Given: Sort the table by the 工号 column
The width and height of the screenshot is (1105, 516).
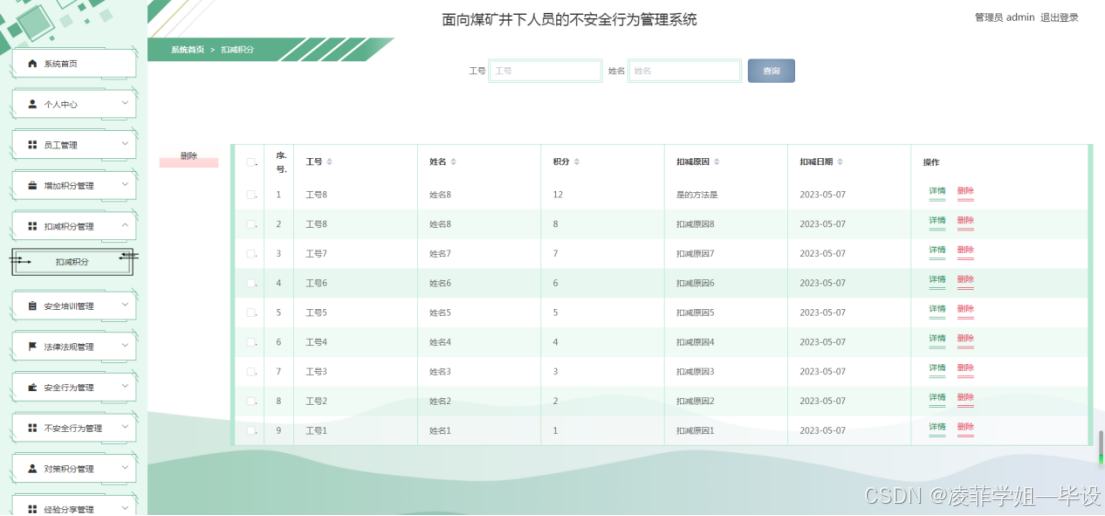Looking at the screenshot, I should click(x=329, y=162).
